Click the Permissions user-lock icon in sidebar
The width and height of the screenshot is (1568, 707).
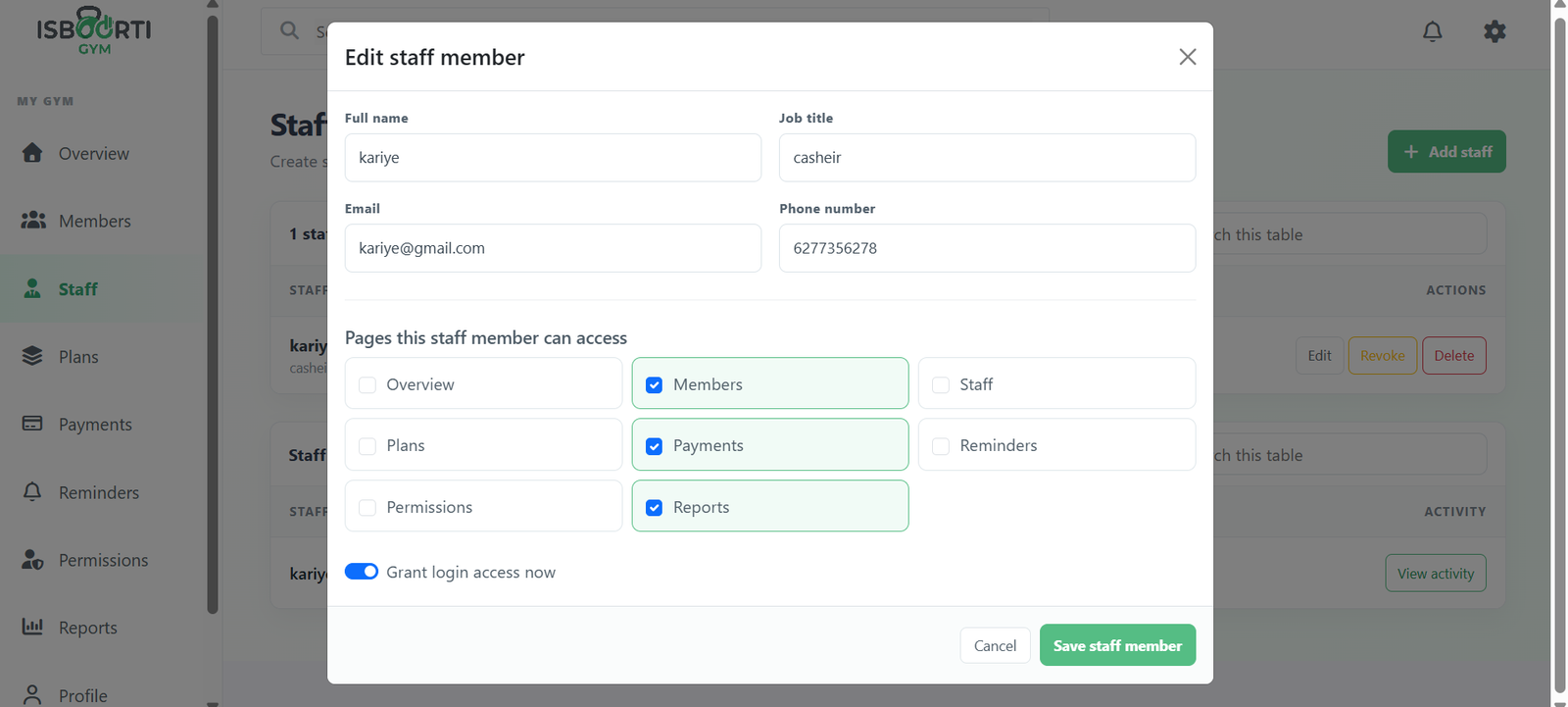click(x=32, y=559)
